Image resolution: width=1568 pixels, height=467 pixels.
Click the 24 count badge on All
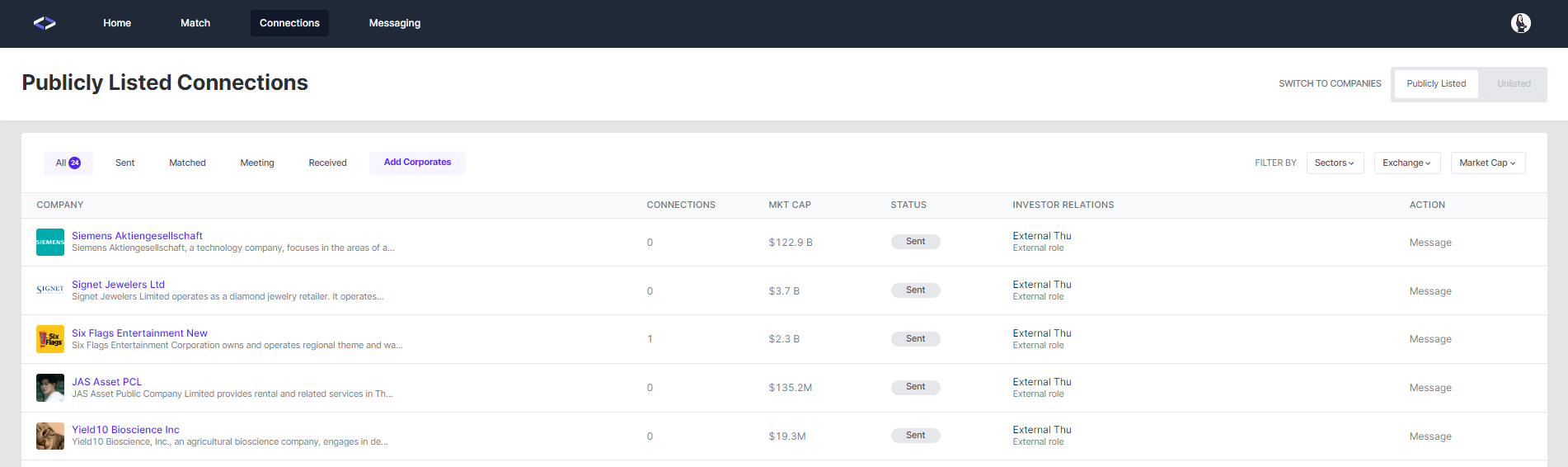[74, 163]
